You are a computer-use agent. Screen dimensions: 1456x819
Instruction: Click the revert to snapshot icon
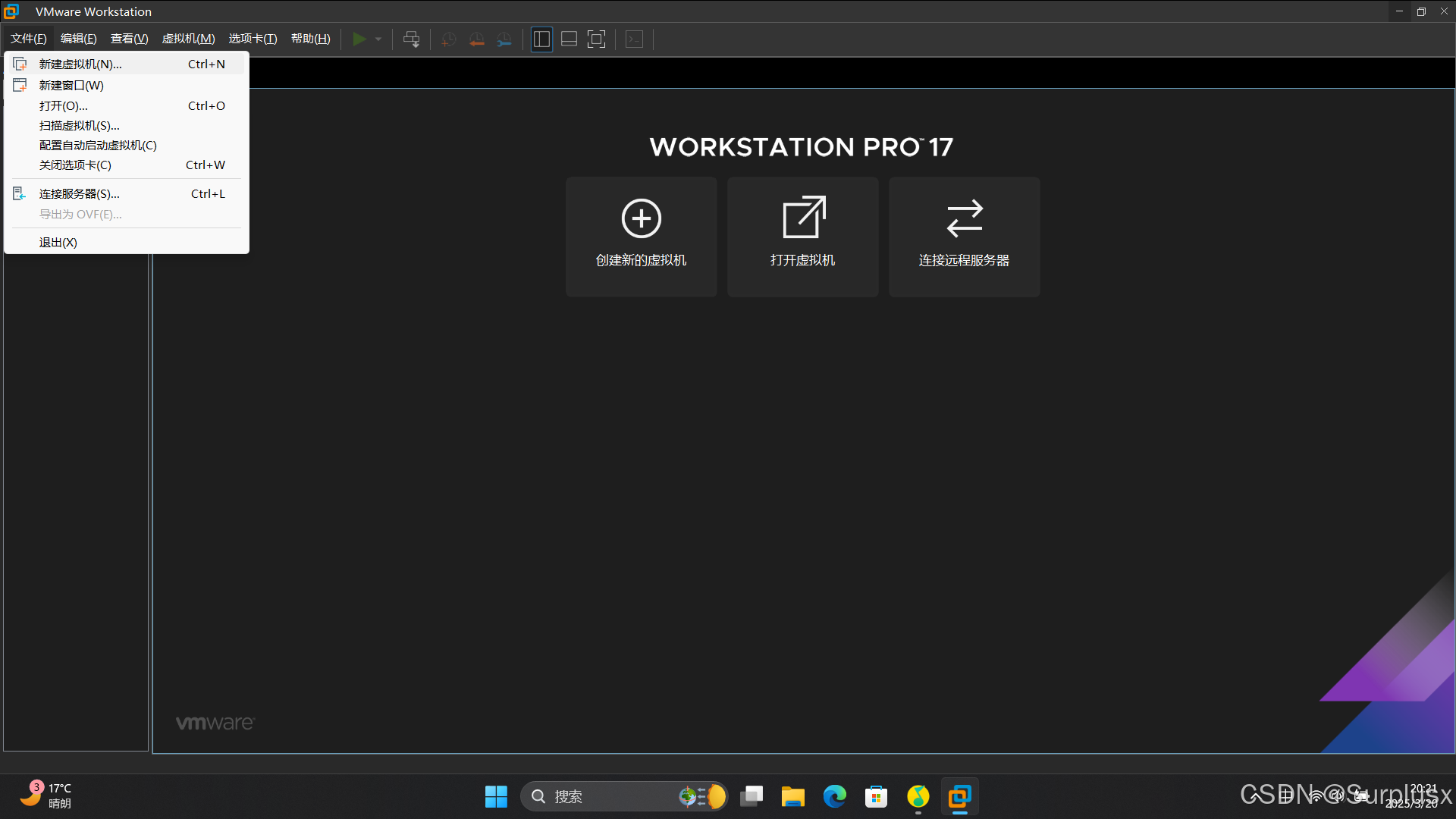pyautogui.click(x=476, y=39)
